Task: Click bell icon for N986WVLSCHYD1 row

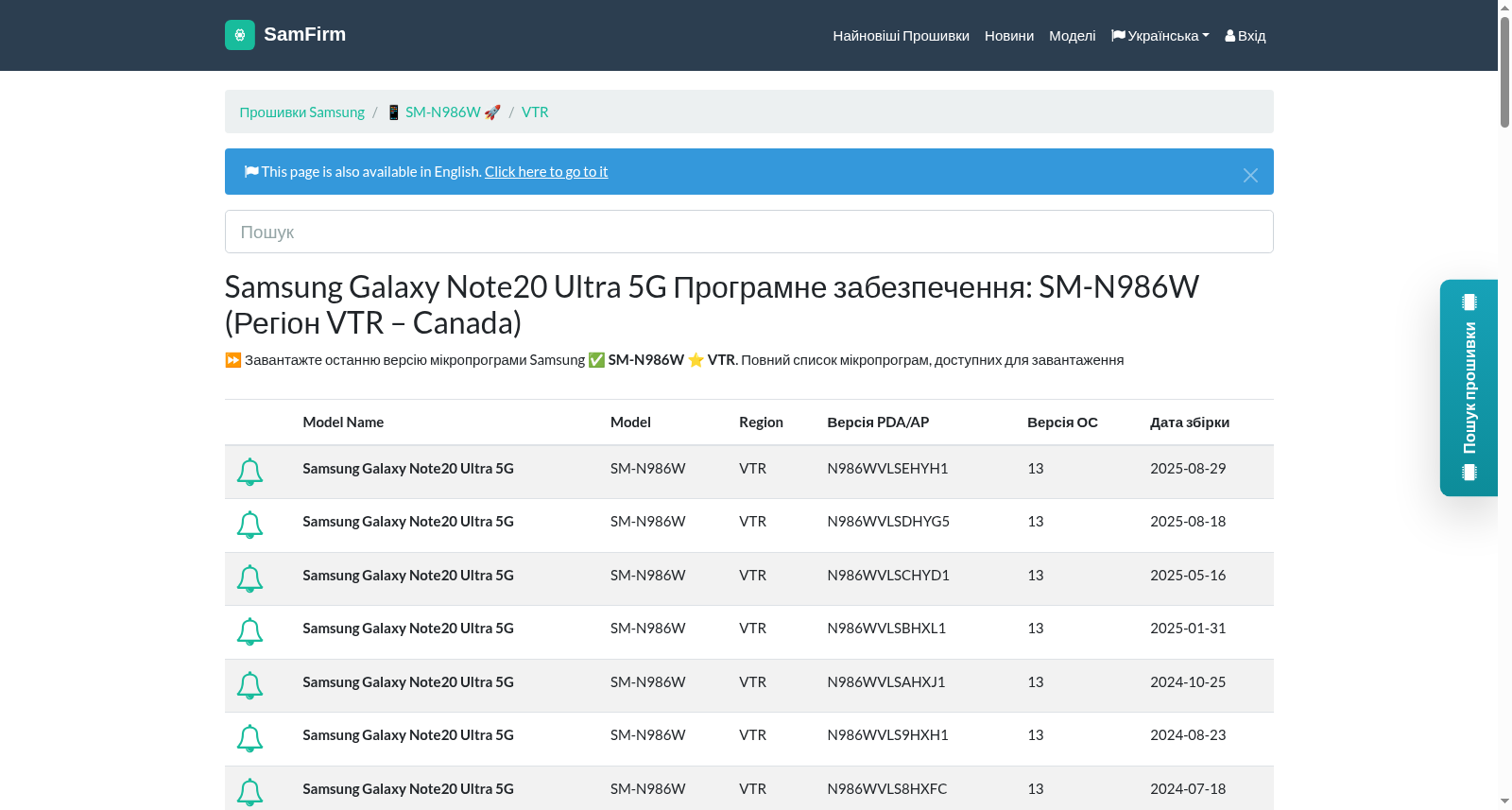Action: (249, 578)
